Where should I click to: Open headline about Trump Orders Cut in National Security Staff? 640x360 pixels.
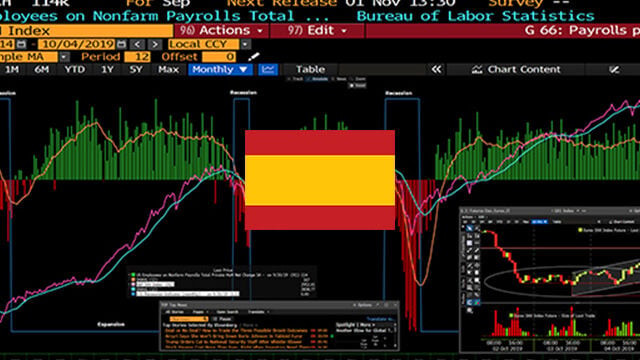pyautogui.click(x=233, y=342)
